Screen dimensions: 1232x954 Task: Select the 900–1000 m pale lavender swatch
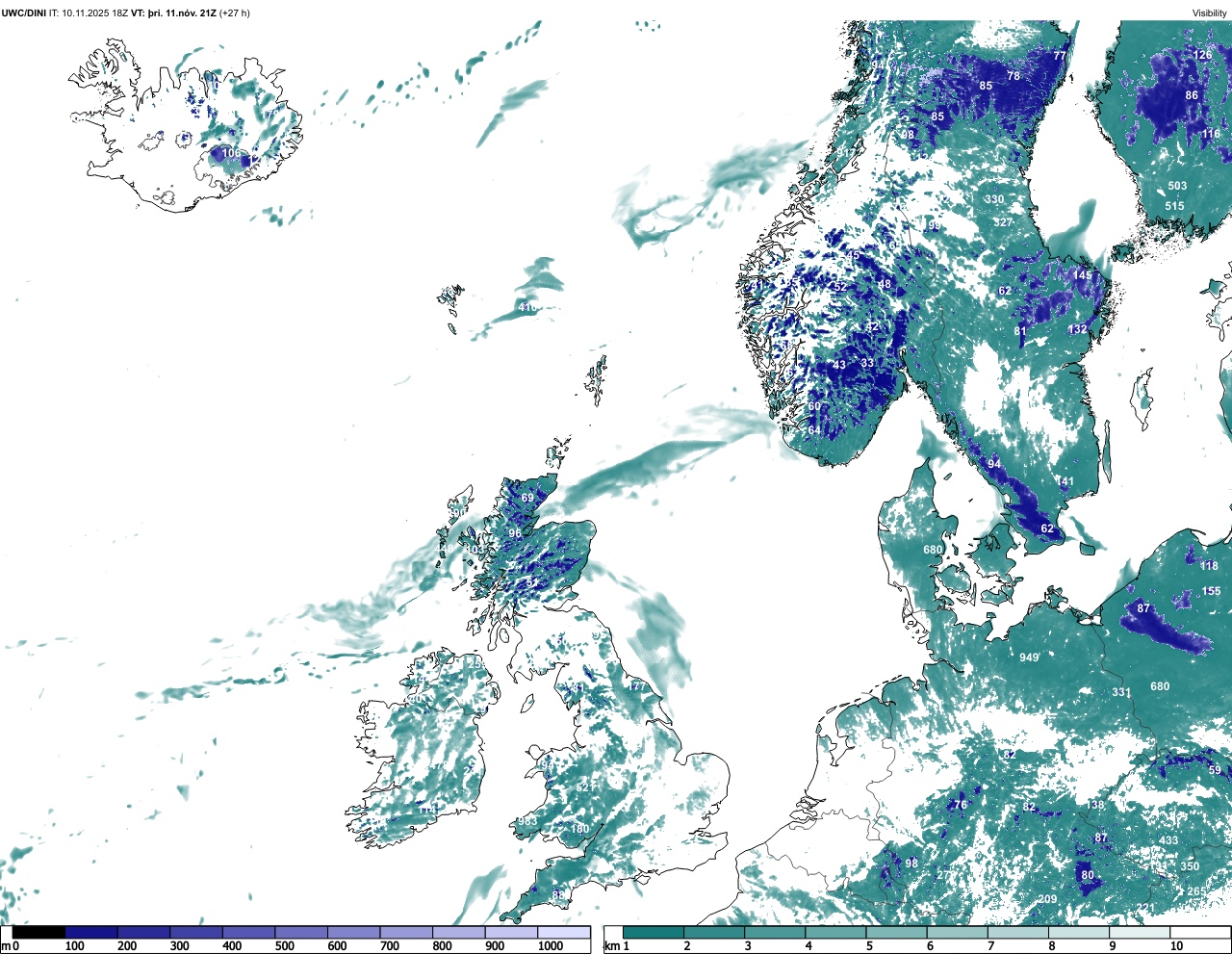(511, 933)
